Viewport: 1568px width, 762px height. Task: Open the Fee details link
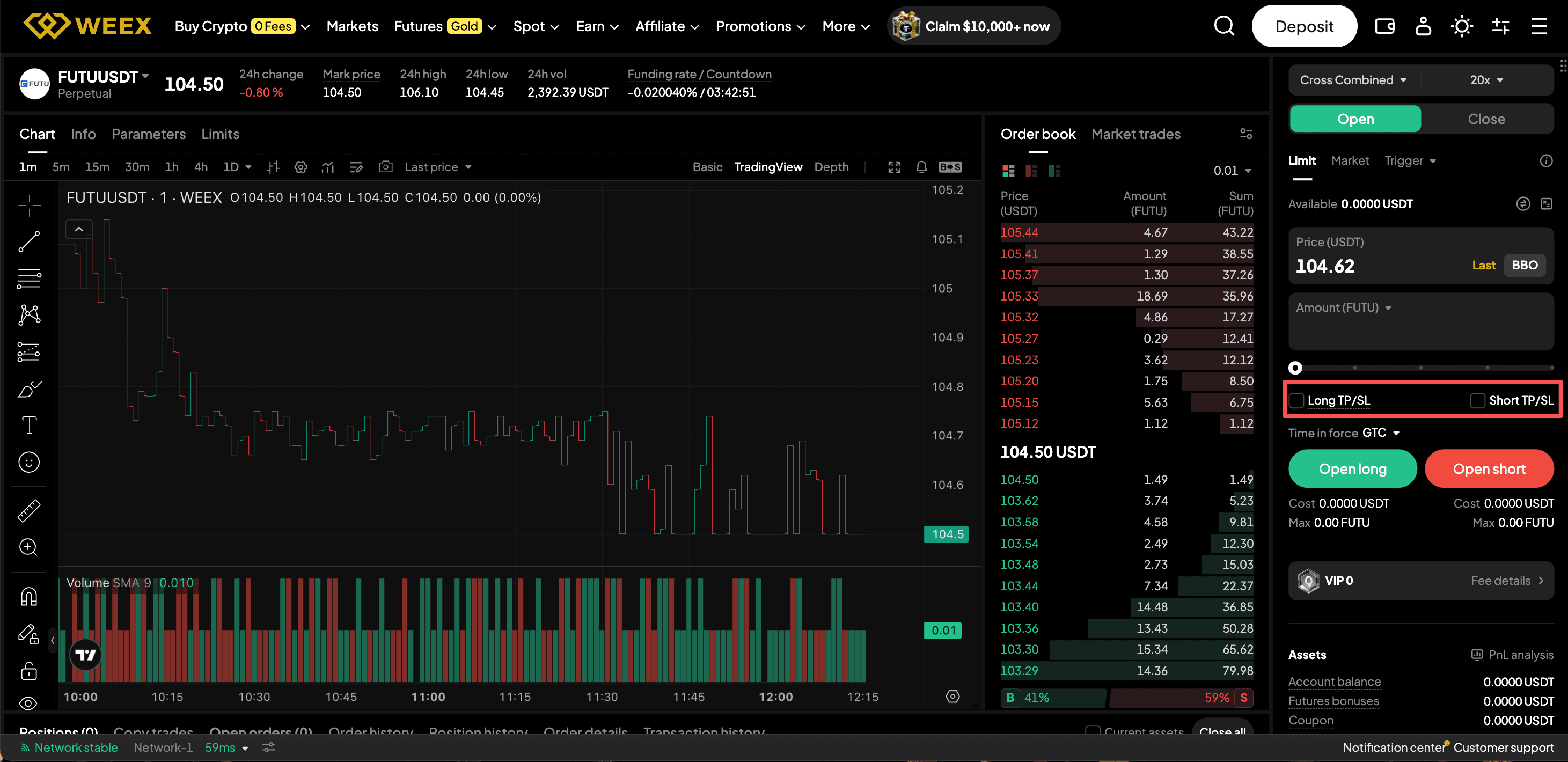pos(1506,581)
